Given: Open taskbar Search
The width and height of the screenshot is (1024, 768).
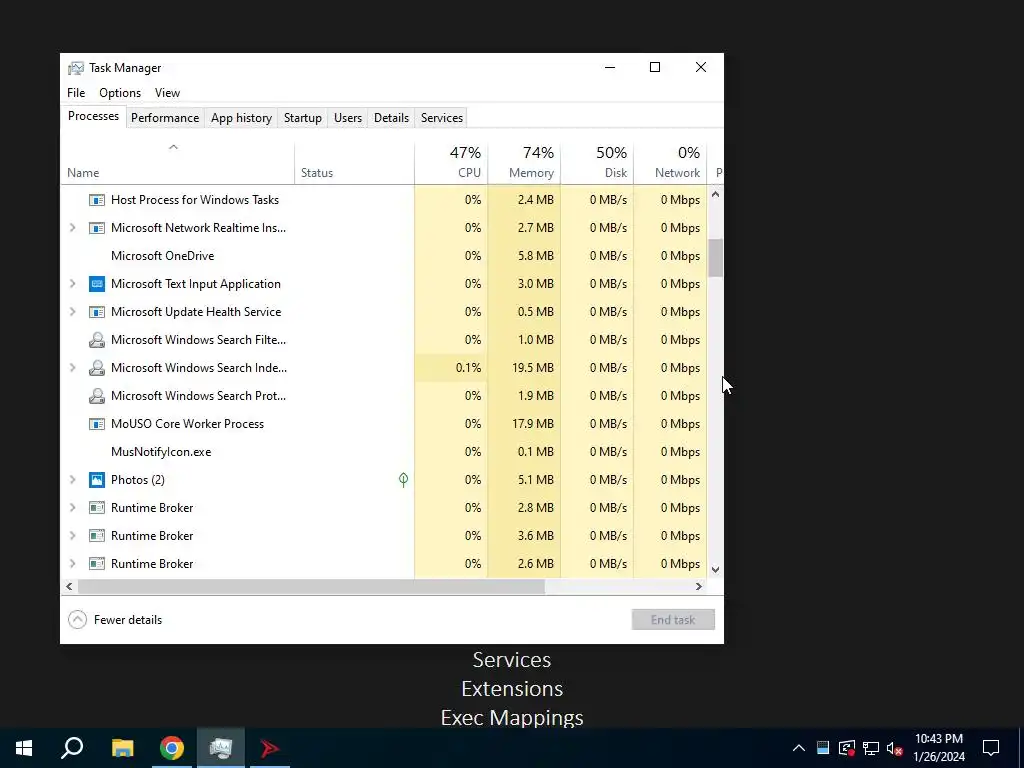Looking at the screenshot, I should [72, 748].
